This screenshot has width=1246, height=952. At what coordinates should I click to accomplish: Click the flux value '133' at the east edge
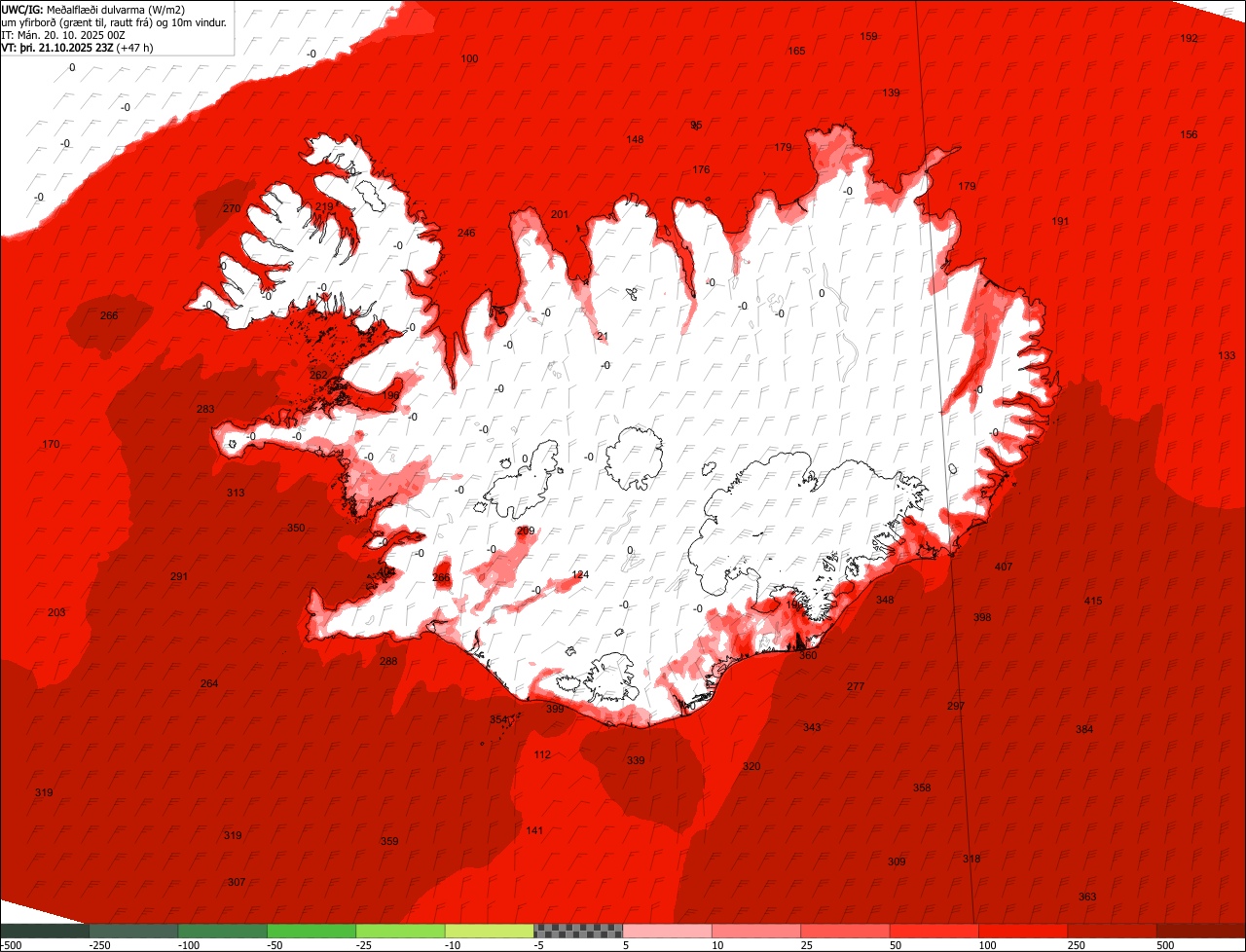(1227, 356)
